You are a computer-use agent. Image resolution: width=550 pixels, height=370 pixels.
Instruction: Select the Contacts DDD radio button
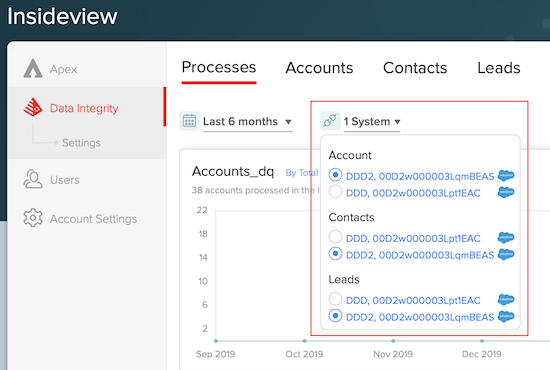335,237
